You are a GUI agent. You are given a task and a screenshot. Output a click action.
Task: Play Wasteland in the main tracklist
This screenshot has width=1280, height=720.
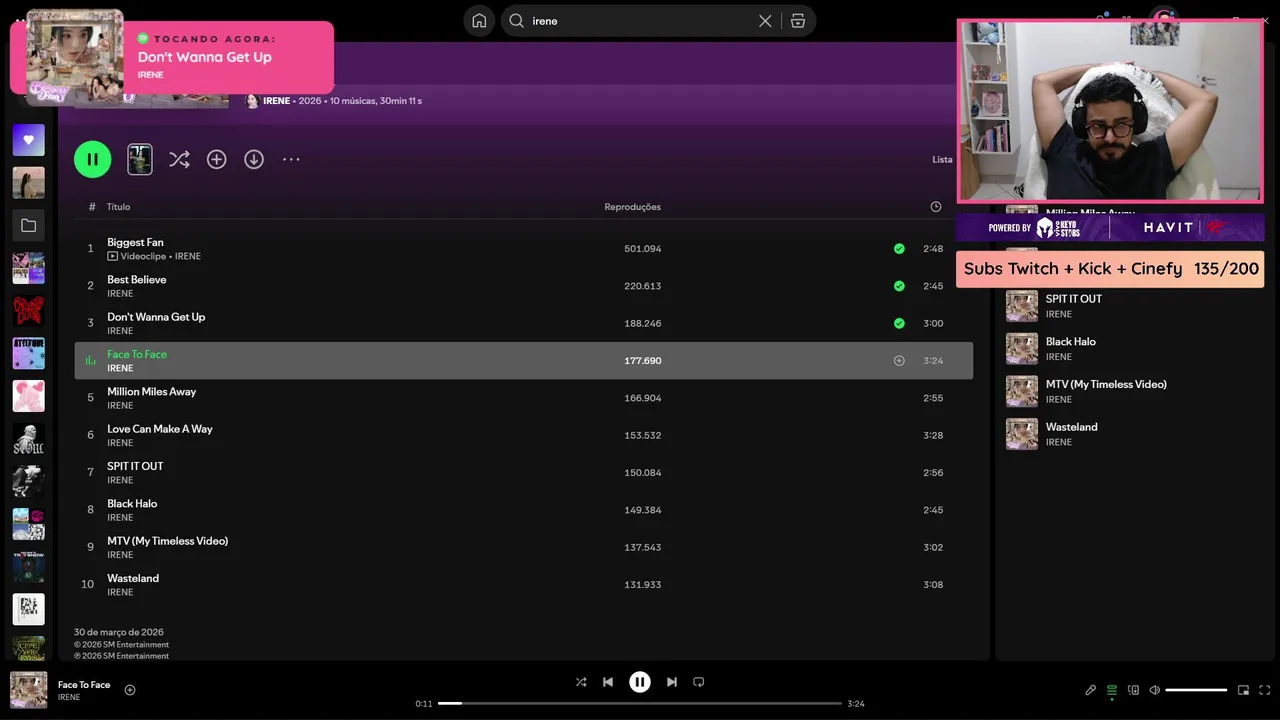pyautogui.click(x=133, y=578)
